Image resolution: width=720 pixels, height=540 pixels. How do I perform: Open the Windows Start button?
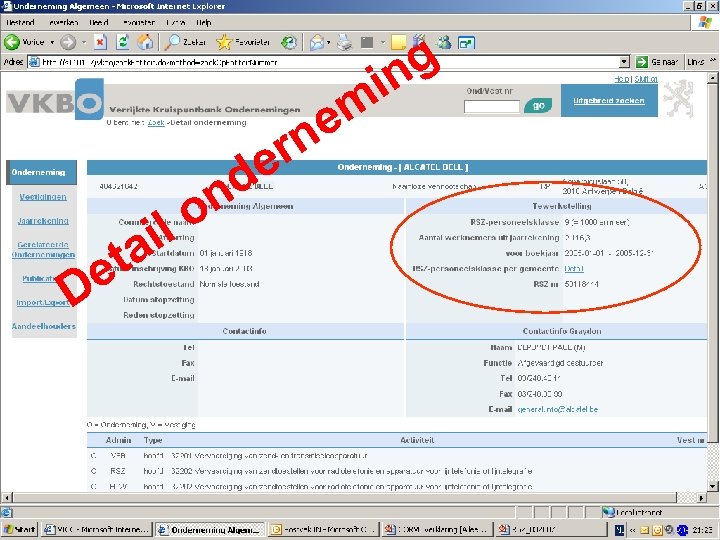point(19,529)
